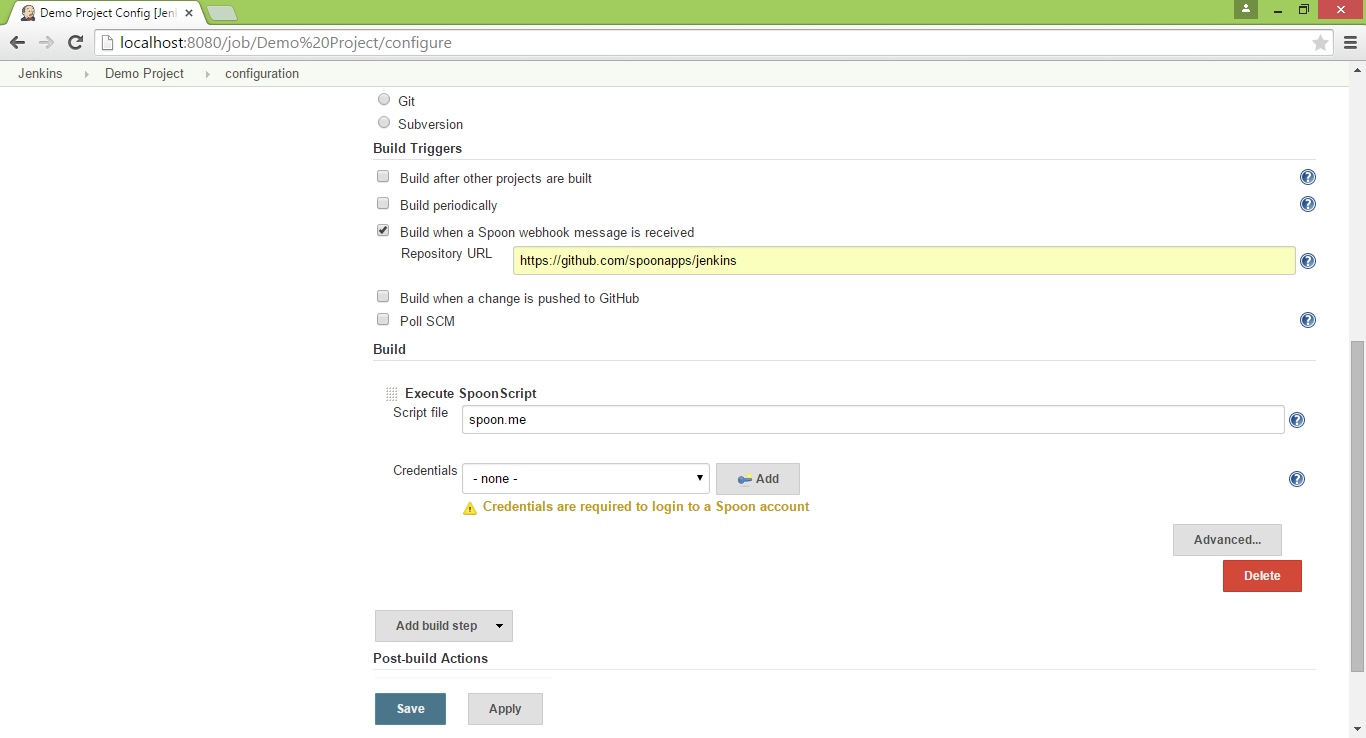Switch to Demo Project Config browser tab

tap(107, 13)
